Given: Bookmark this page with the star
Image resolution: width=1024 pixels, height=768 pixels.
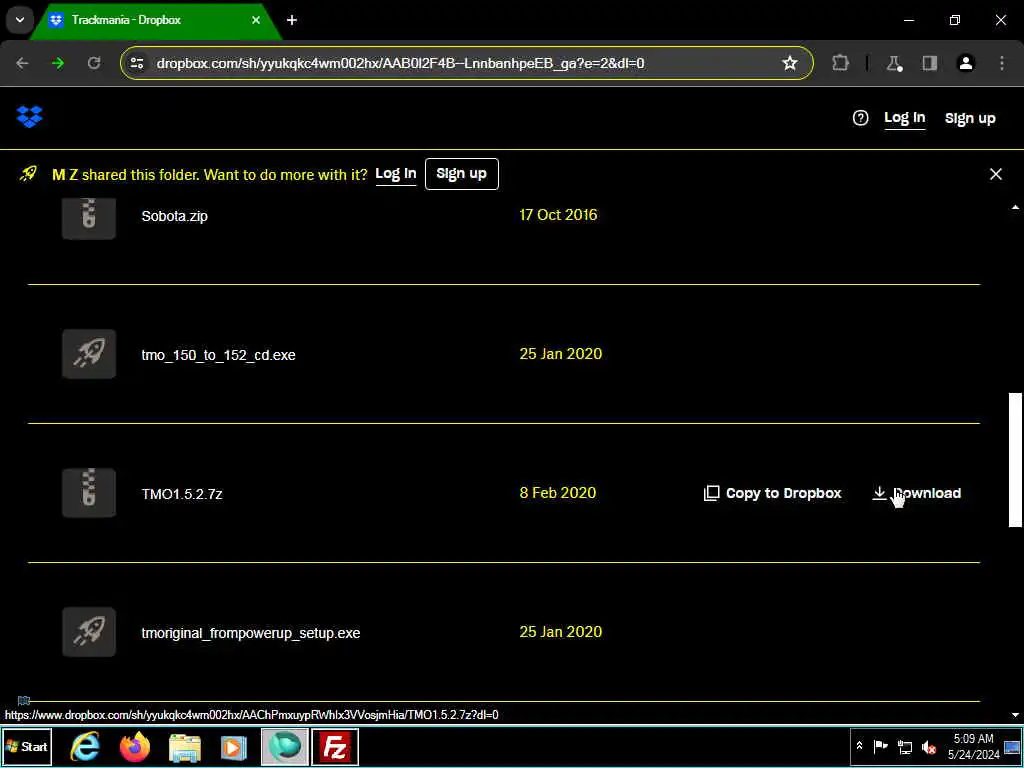Looking at the screenshot, I should click(x=790, y=63).
